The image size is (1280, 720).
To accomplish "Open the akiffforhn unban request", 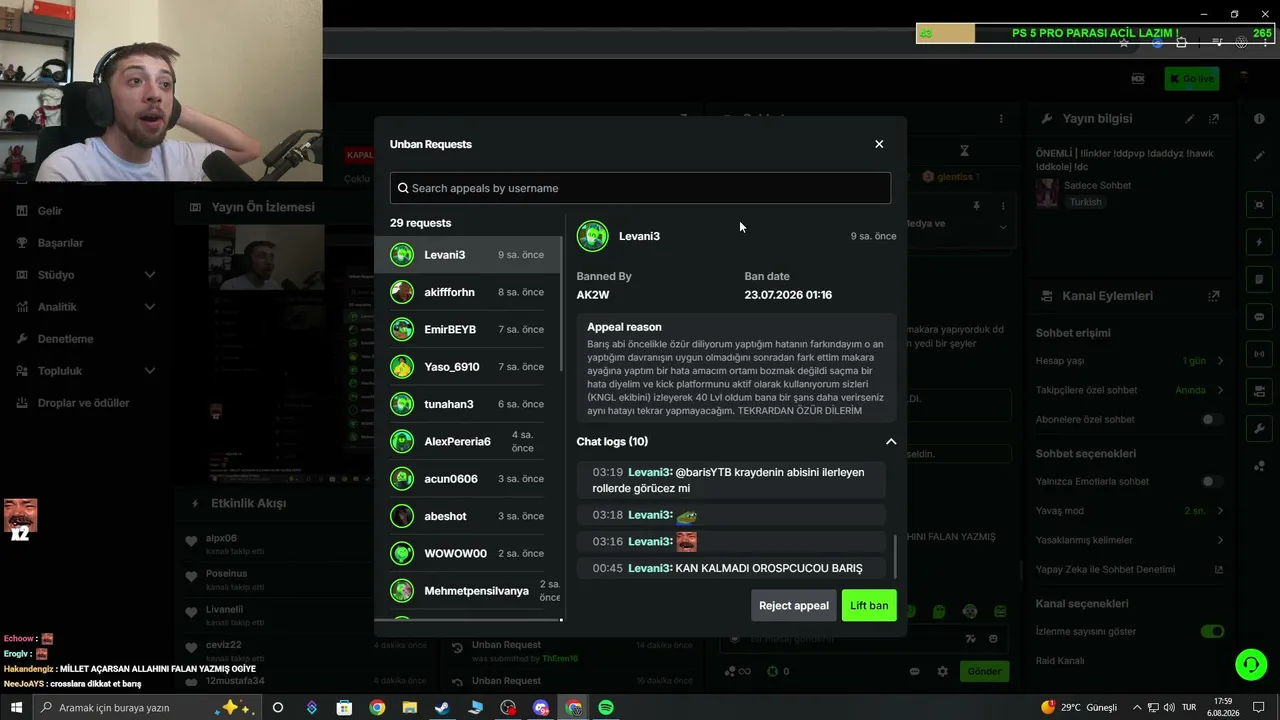I will (468, 292).
